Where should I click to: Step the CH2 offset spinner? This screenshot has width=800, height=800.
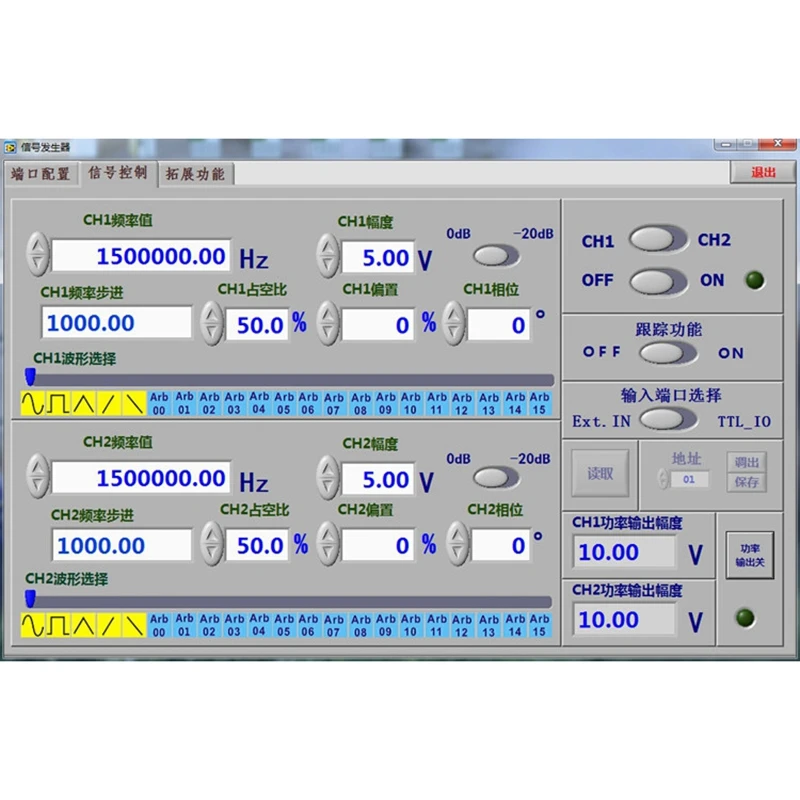pyautogui.click(x=328, y=544)
